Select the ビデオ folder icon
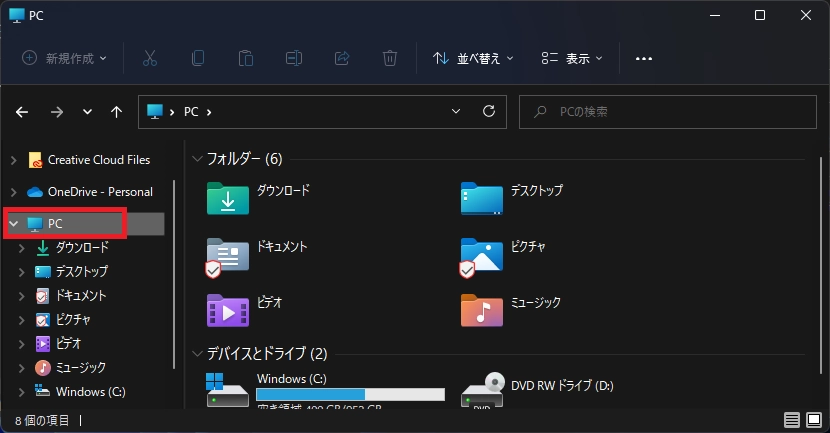The width and height of the screenshot is (830, 433). (228, 311)
